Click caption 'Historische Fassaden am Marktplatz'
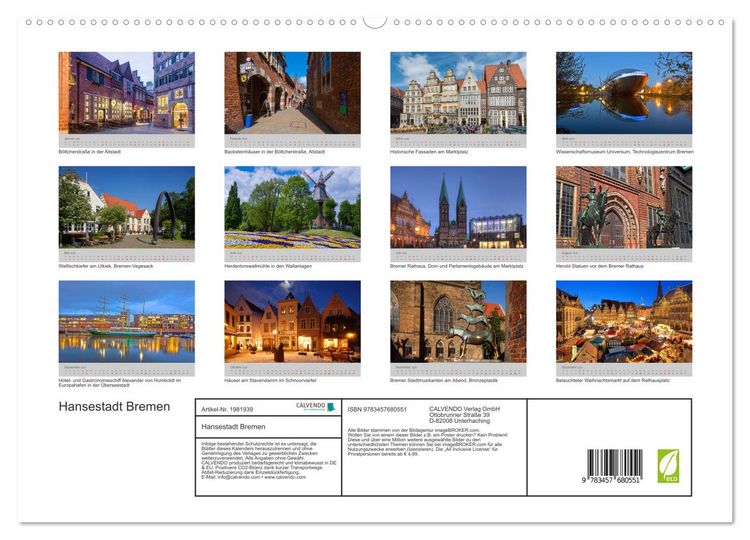Screen dimensions: 750x540 [429, 152]
